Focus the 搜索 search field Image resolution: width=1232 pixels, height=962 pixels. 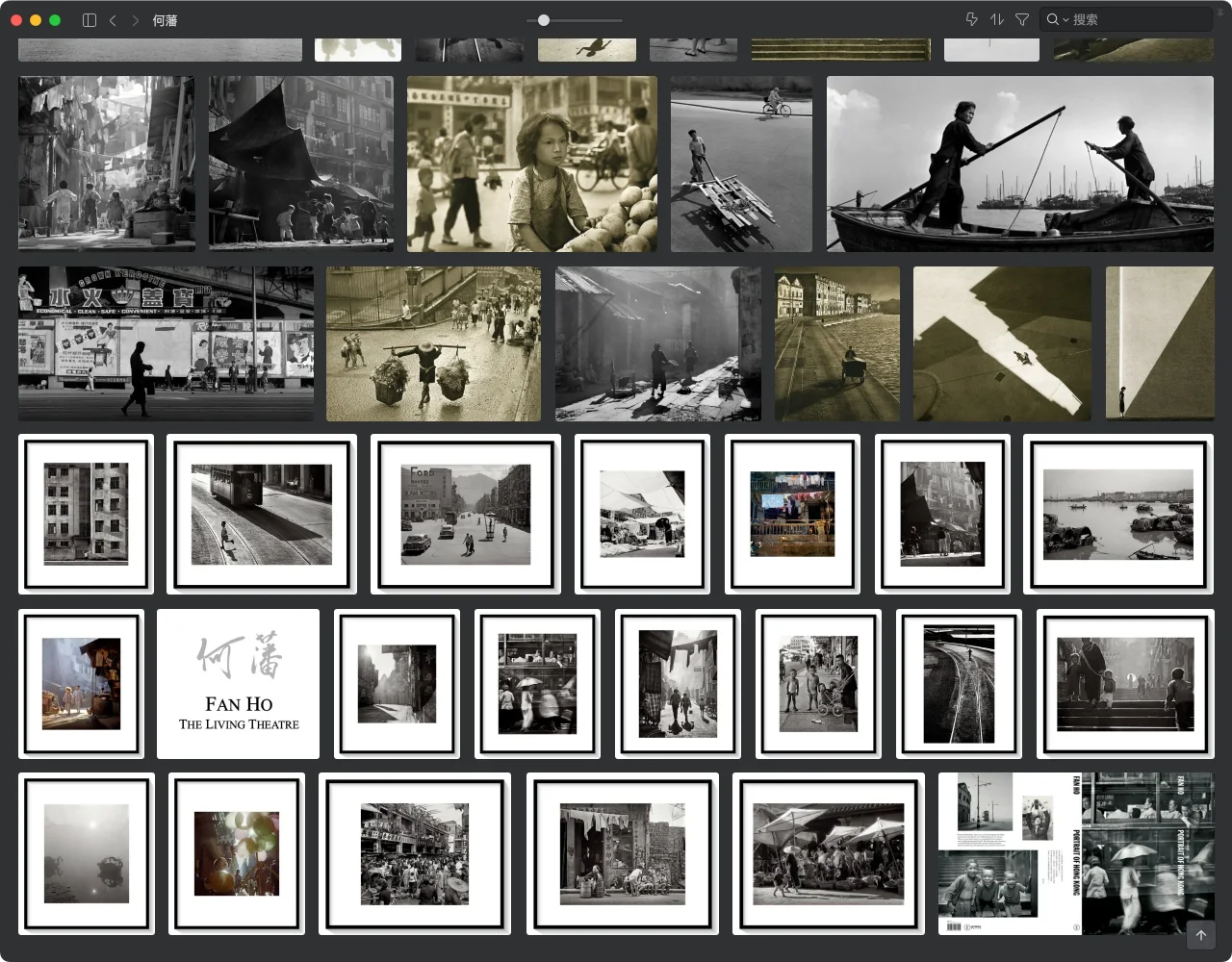pos(1126,19)
